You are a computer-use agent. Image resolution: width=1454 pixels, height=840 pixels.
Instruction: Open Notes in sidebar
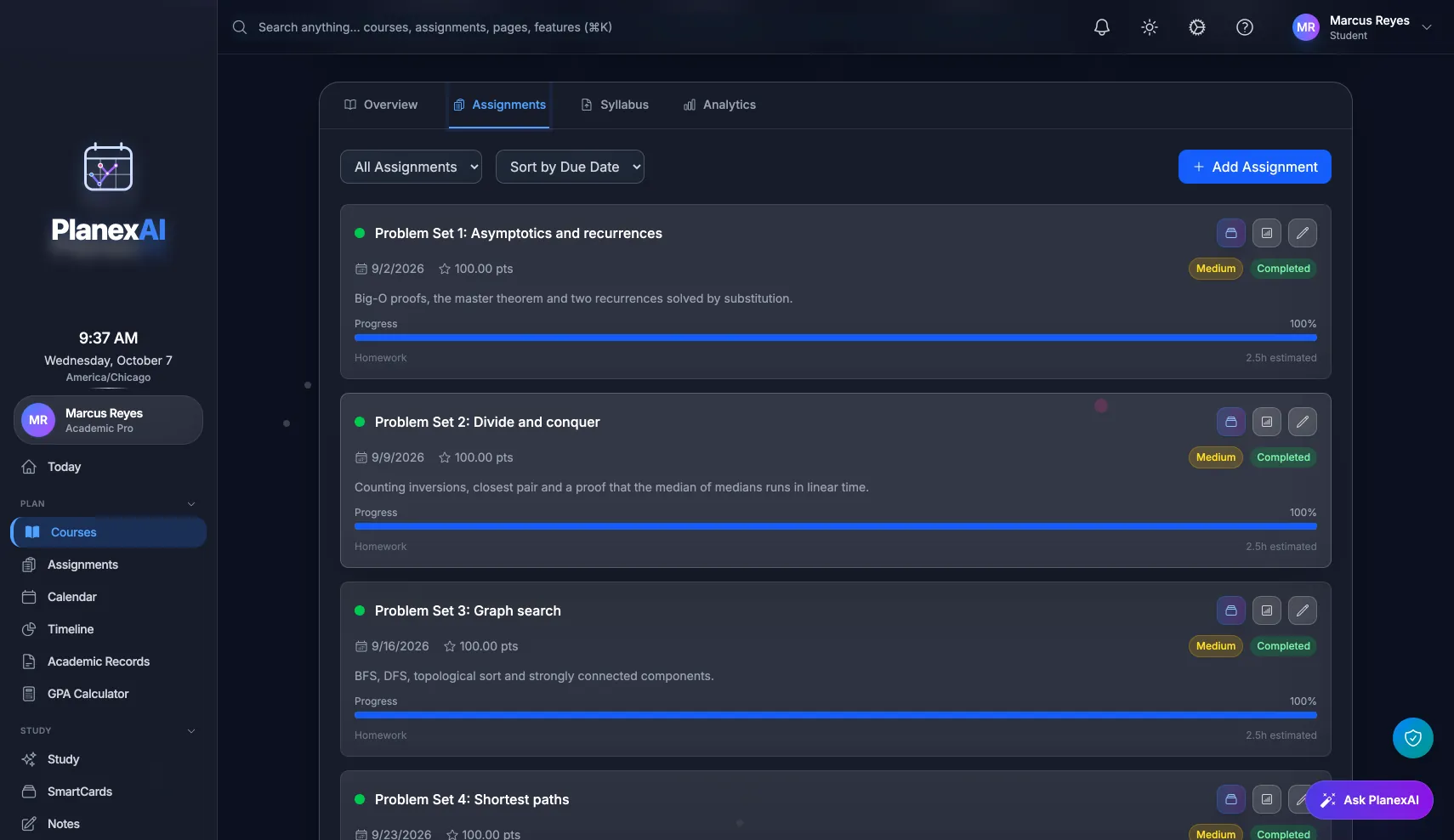click(108, 824)
